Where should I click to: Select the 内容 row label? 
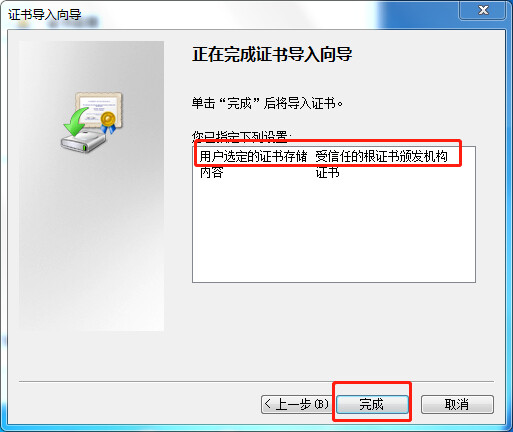(x=211, y=173)
